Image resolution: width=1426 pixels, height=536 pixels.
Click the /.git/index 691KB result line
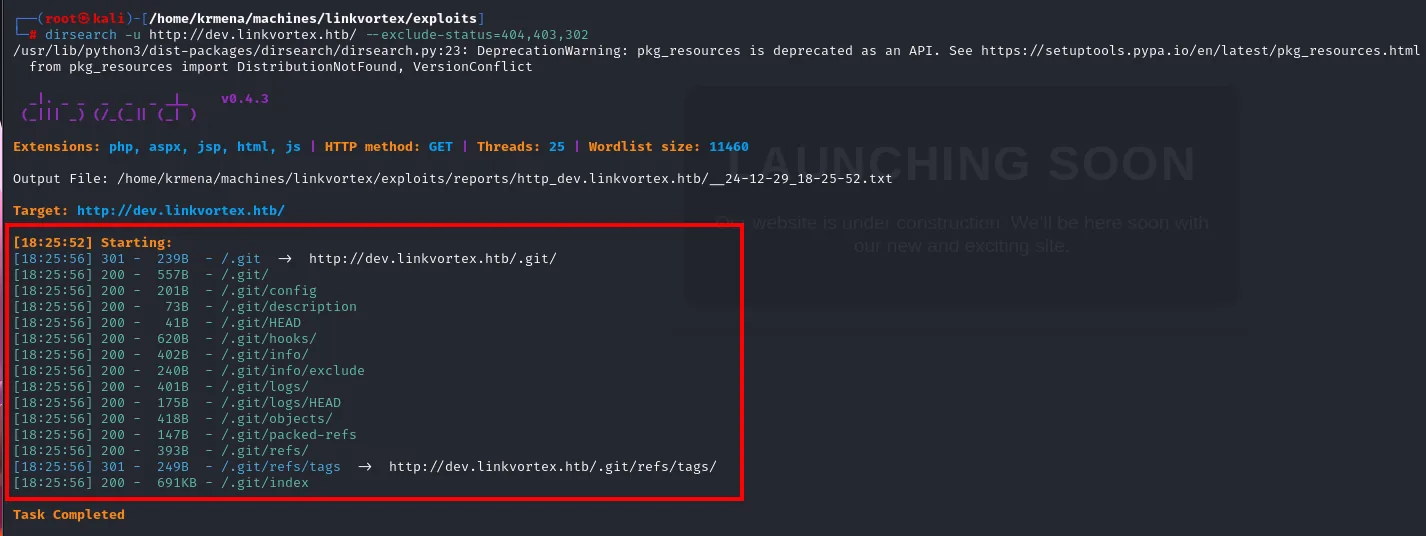[x=161, y=483]
